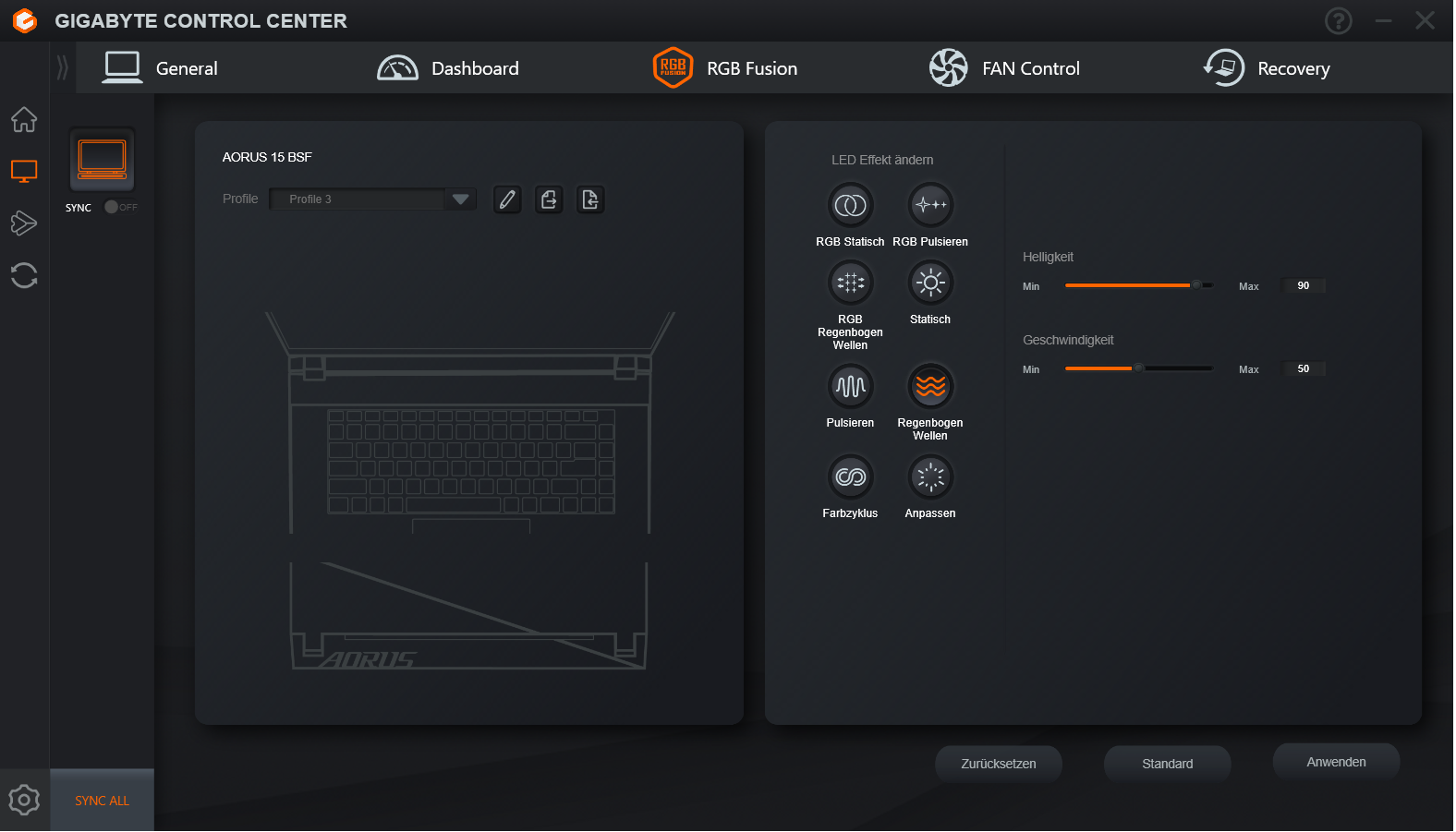Click the Helligkeit value field showing 90
1456x832 pixels.
click(1304, 285)
